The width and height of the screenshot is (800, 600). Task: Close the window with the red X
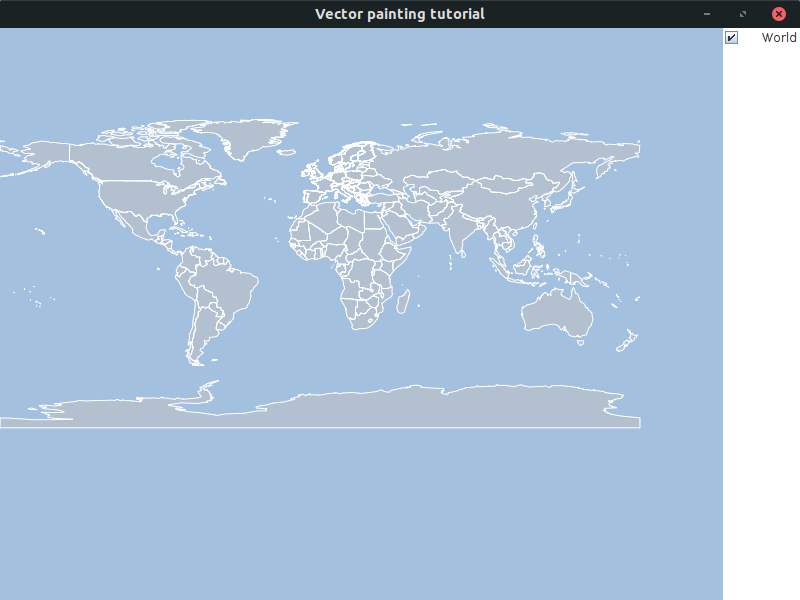[x=778, y=14]
